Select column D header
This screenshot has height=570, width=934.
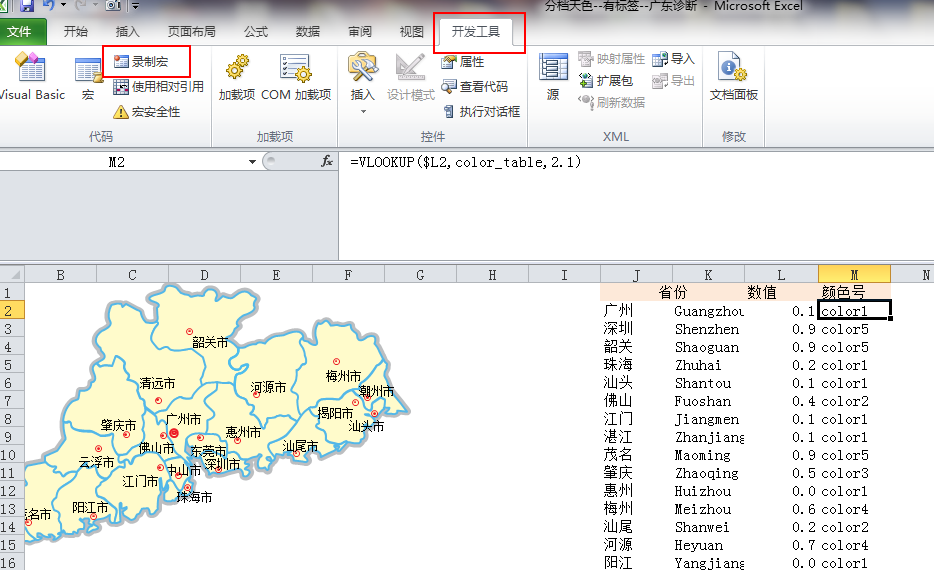pyautogui.click(x=204, y=275)
